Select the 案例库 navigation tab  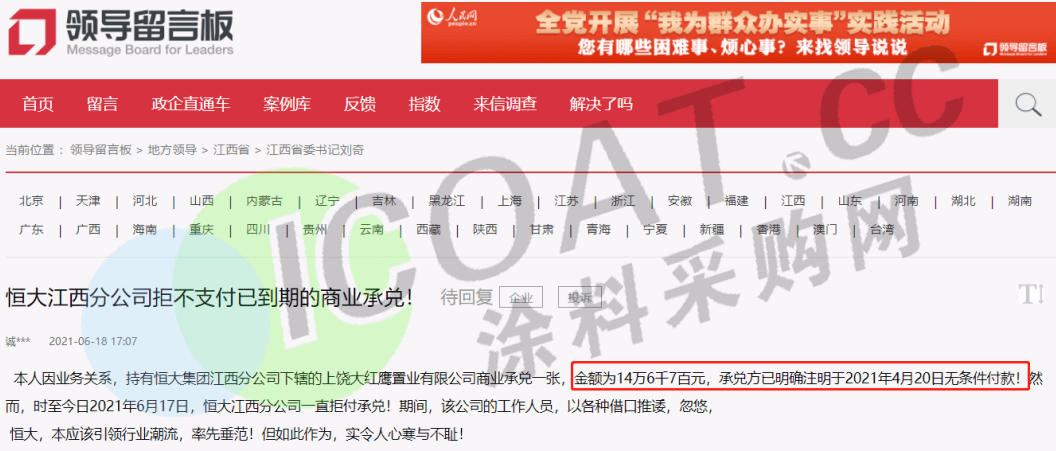[287, 104]
